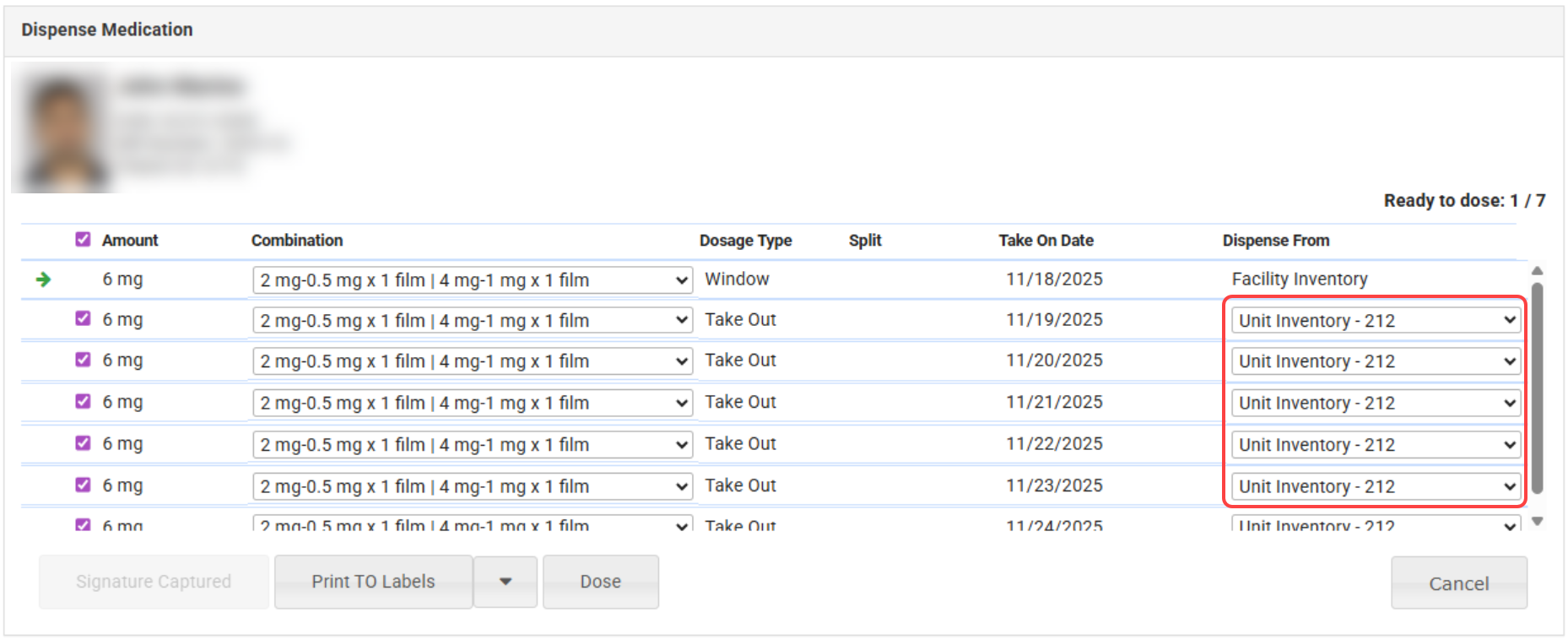The width and height of the screenshot is (1568, 640).
Task: Expand Dispense From dropdown for 11/22/2025
Action: pyautogui.click(x=1376, y=445)
